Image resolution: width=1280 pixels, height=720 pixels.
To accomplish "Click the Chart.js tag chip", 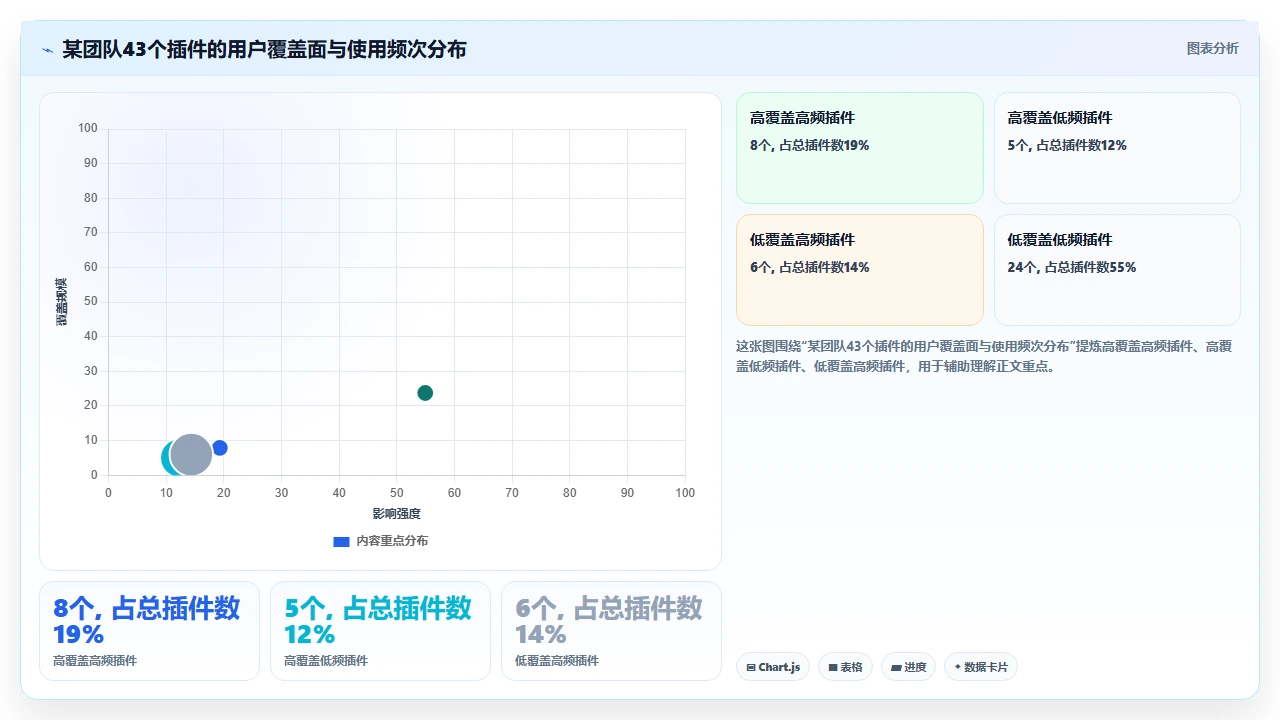I will pos(773,667).
